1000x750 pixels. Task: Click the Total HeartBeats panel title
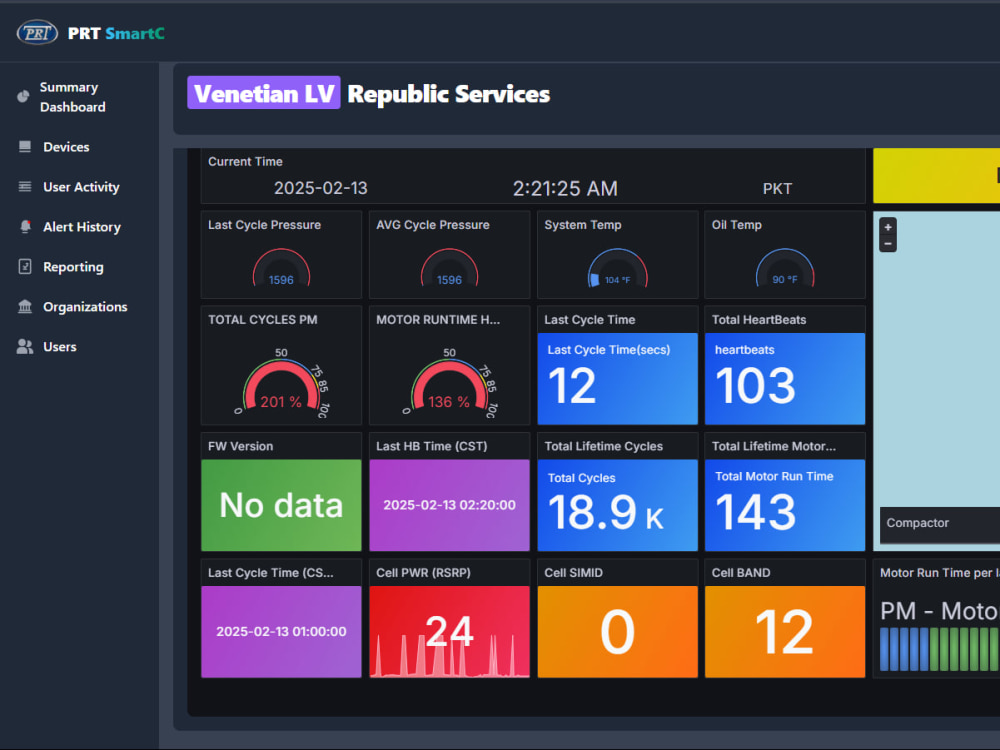pyautogui.click(x=759, y=320)
